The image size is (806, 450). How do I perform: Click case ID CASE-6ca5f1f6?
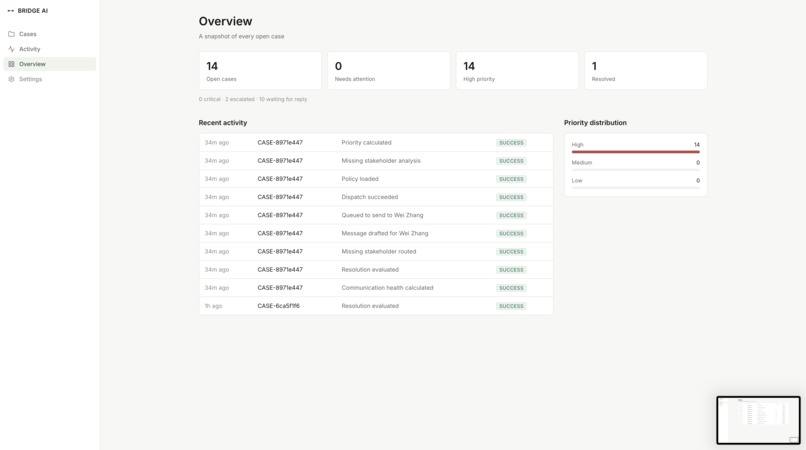click(x=278, y=306)
